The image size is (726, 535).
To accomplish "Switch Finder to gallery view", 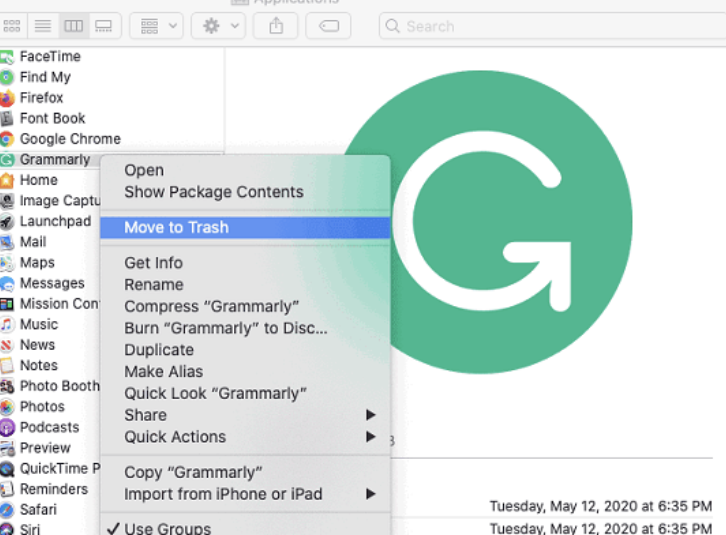I will pyautogui.click(x=104, y=26).
